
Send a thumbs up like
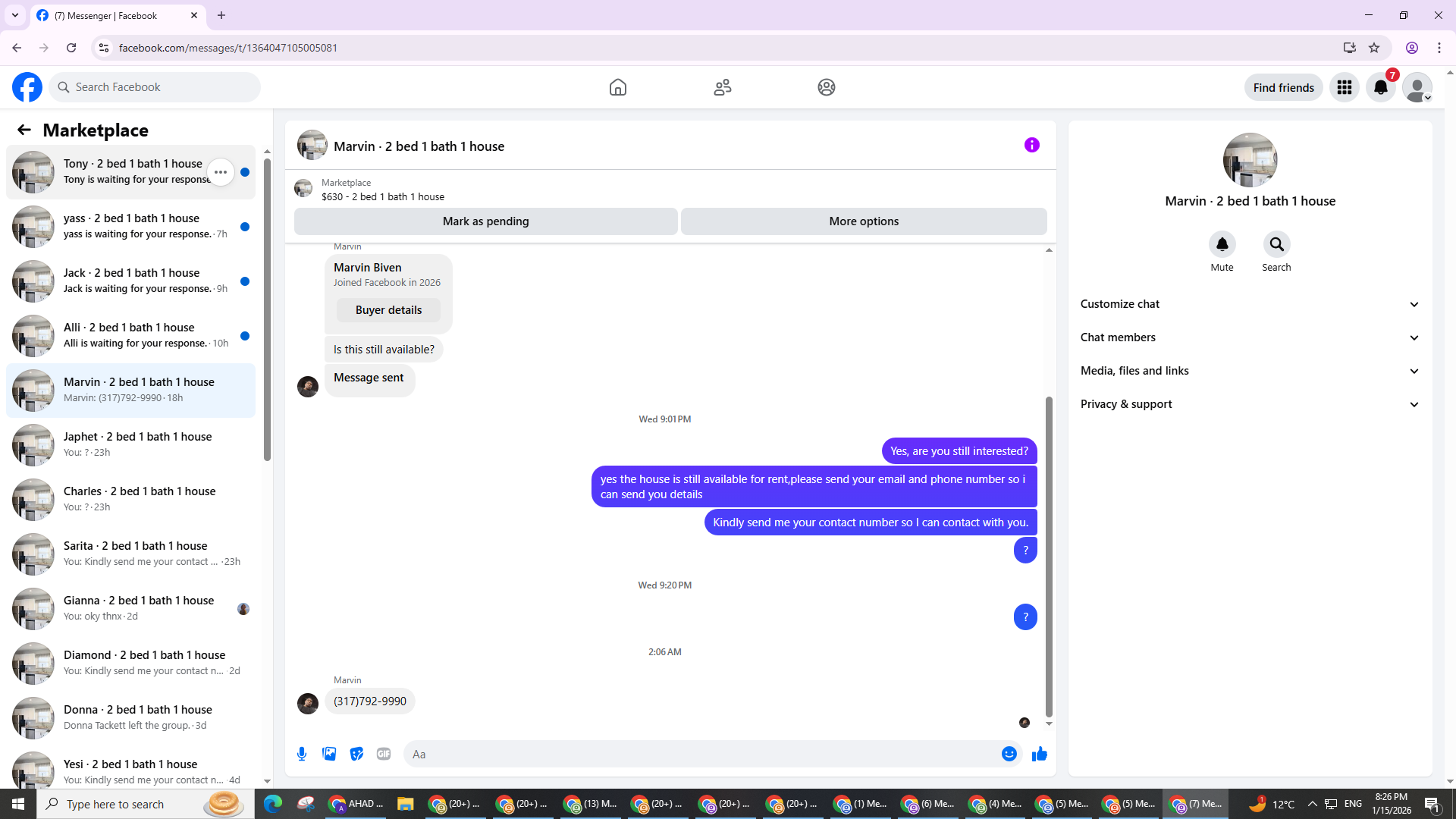(x=1039, y=754)
